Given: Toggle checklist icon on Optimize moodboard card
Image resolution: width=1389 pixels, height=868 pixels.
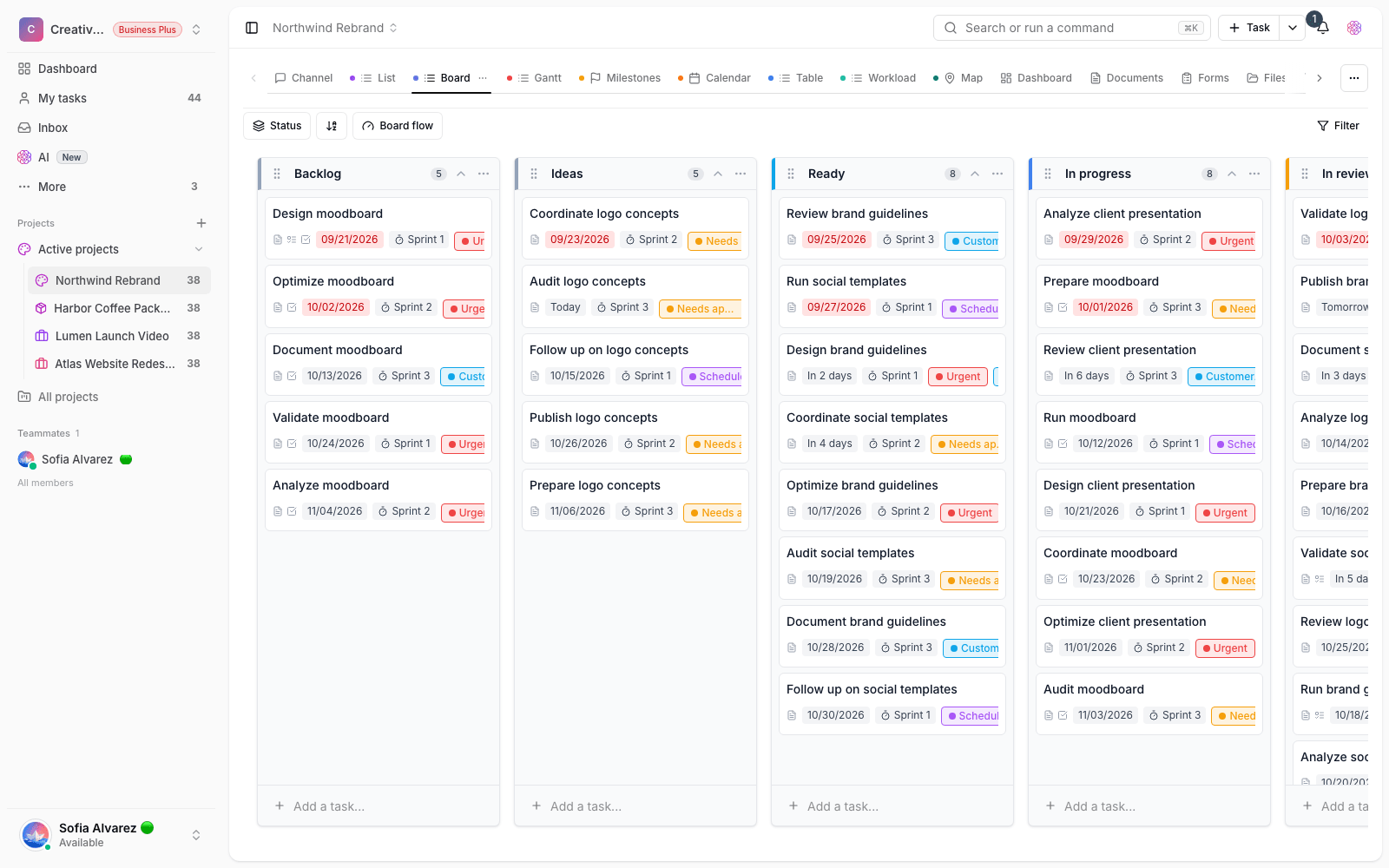Looking at the screenshot, I should [292, 307].
